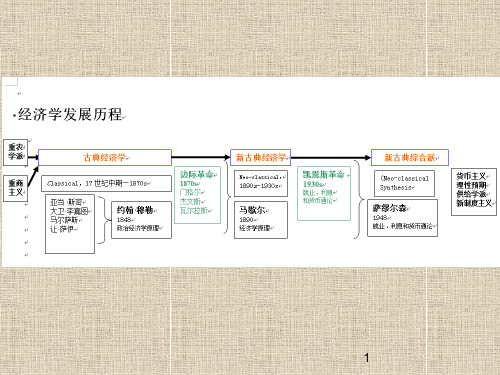This screenshot has height=375, width=500.
Task: Click the name '大卫·李嘉图'
Action: click(69, 211)
